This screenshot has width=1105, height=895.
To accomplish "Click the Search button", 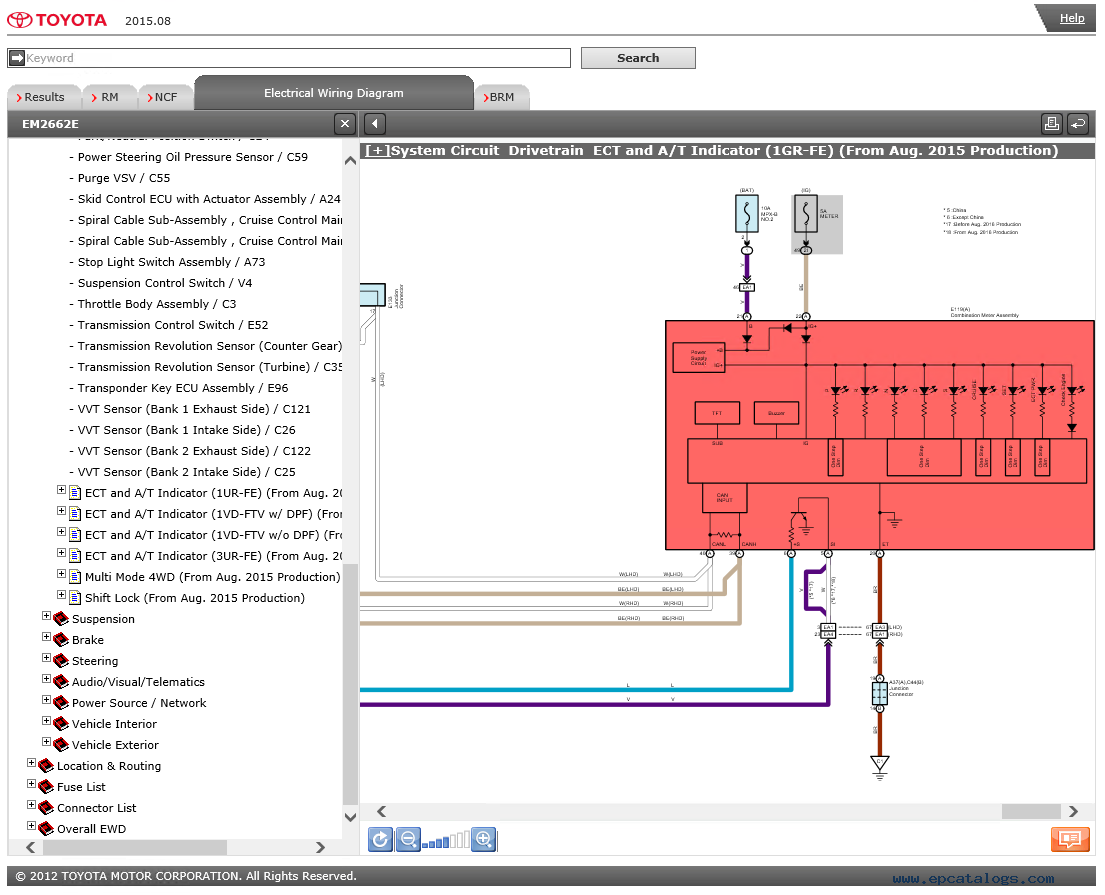I will [638, 58].
